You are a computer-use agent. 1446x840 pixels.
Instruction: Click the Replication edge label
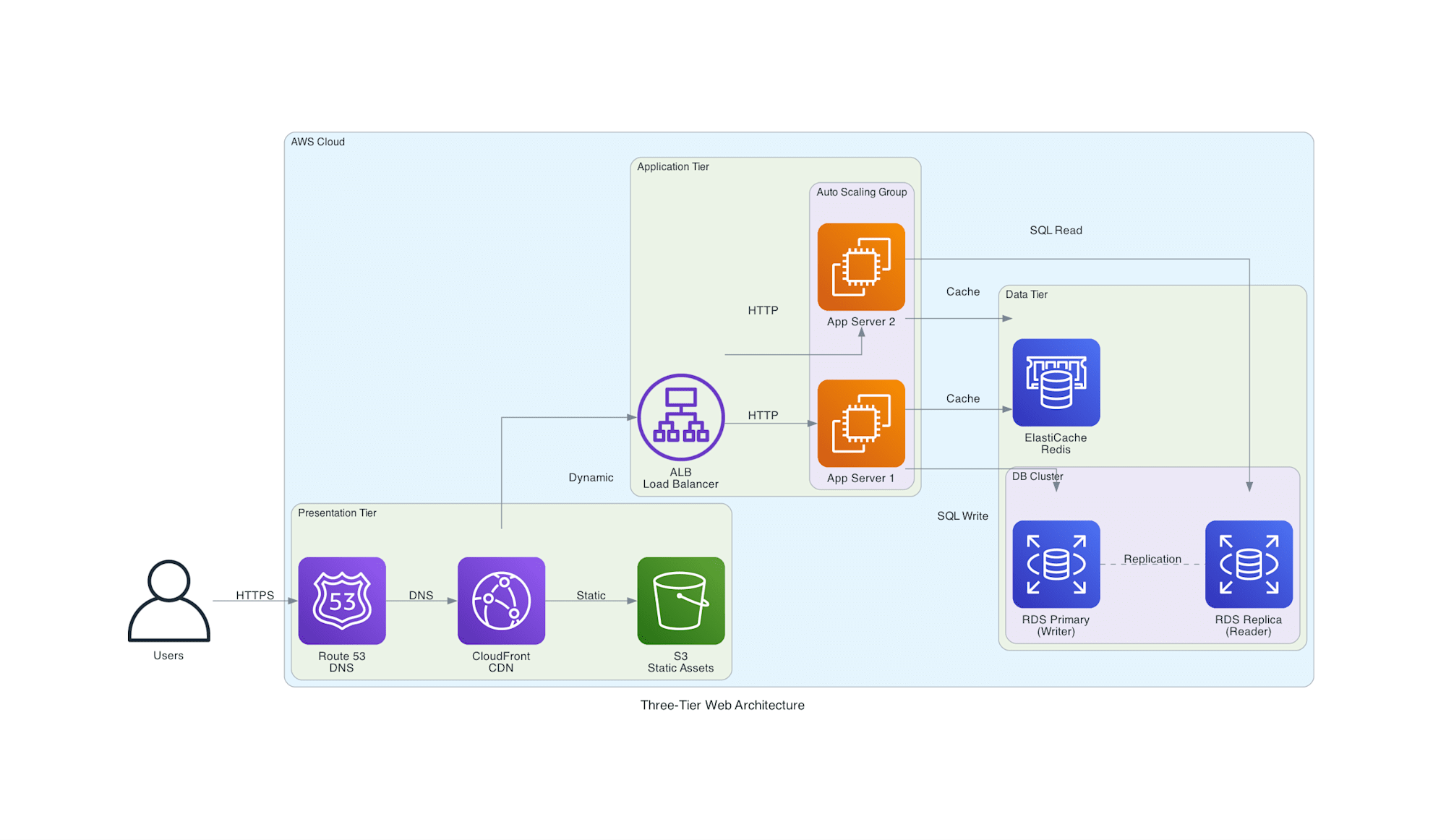1152,559
